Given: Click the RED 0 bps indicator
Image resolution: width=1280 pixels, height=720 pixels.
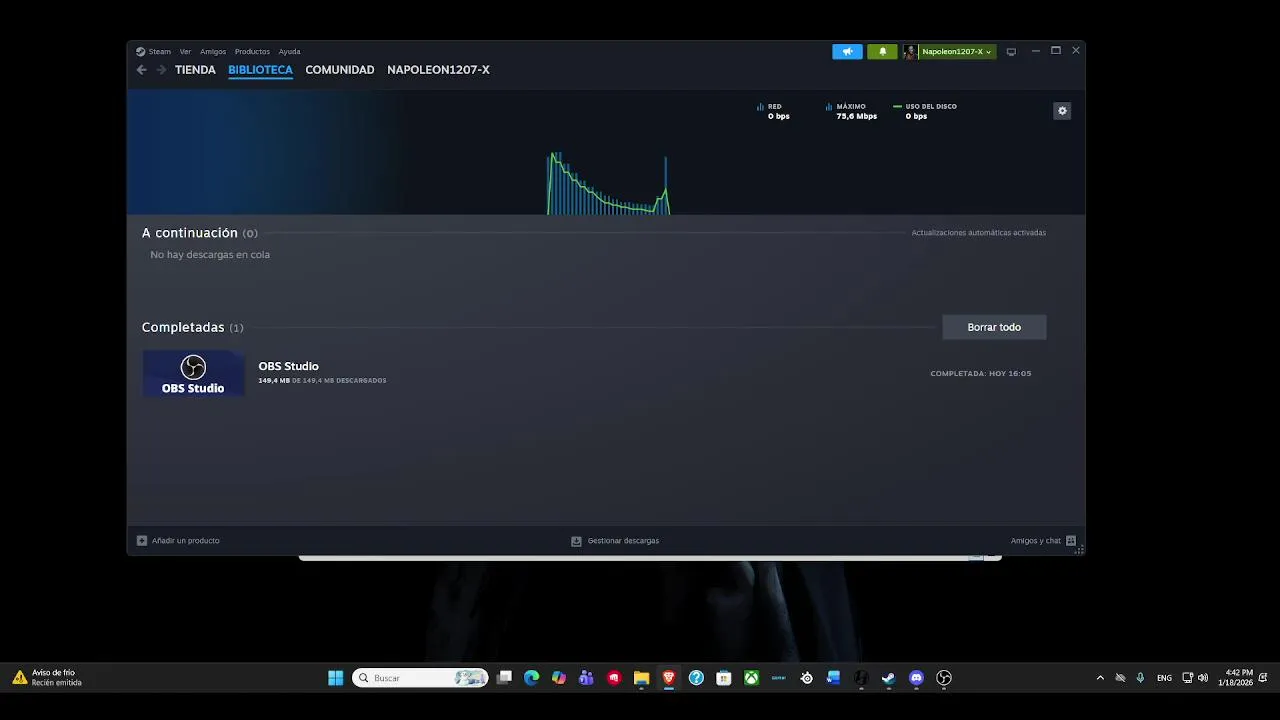Looking at the screenshot, I should coord(774,111).
